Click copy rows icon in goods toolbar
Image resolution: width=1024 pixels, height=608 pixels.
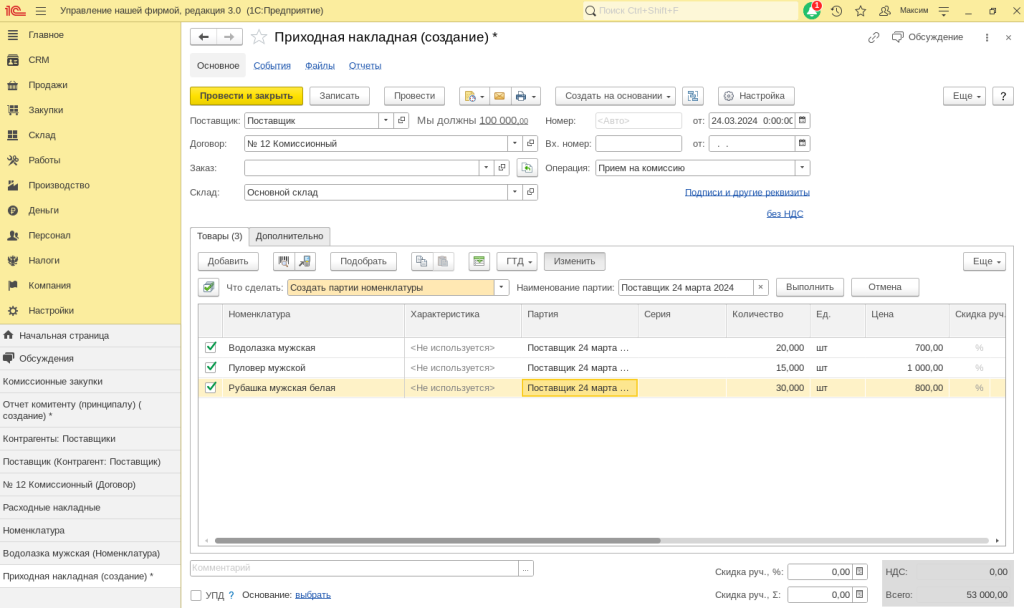[422, 261]
